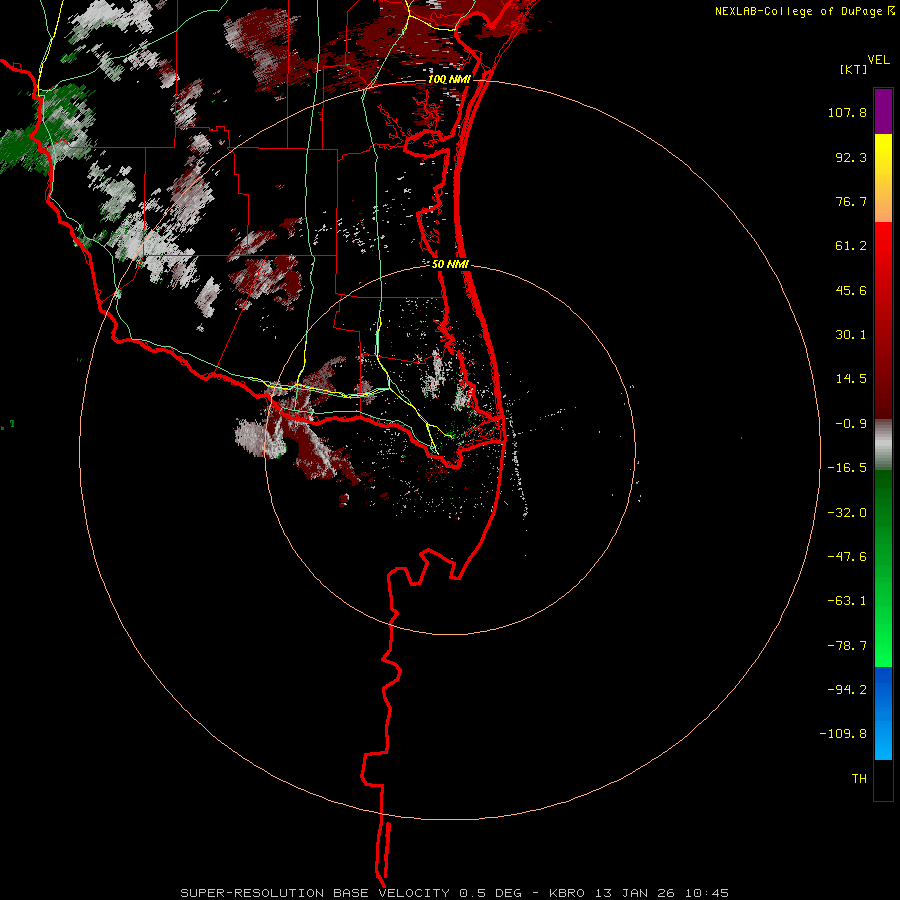This screenshot has width=900, height=900.
Task: Click the 50 NMI range ring label
Action: pyautogui.click(x=450, y=265)
